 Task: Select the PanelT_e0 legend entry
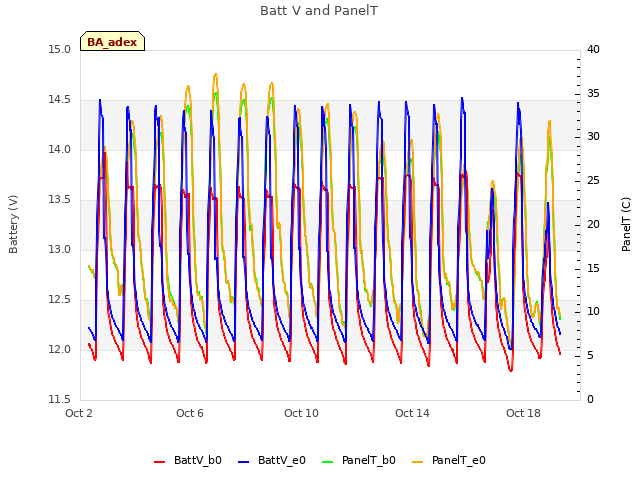tap(449, 460)
